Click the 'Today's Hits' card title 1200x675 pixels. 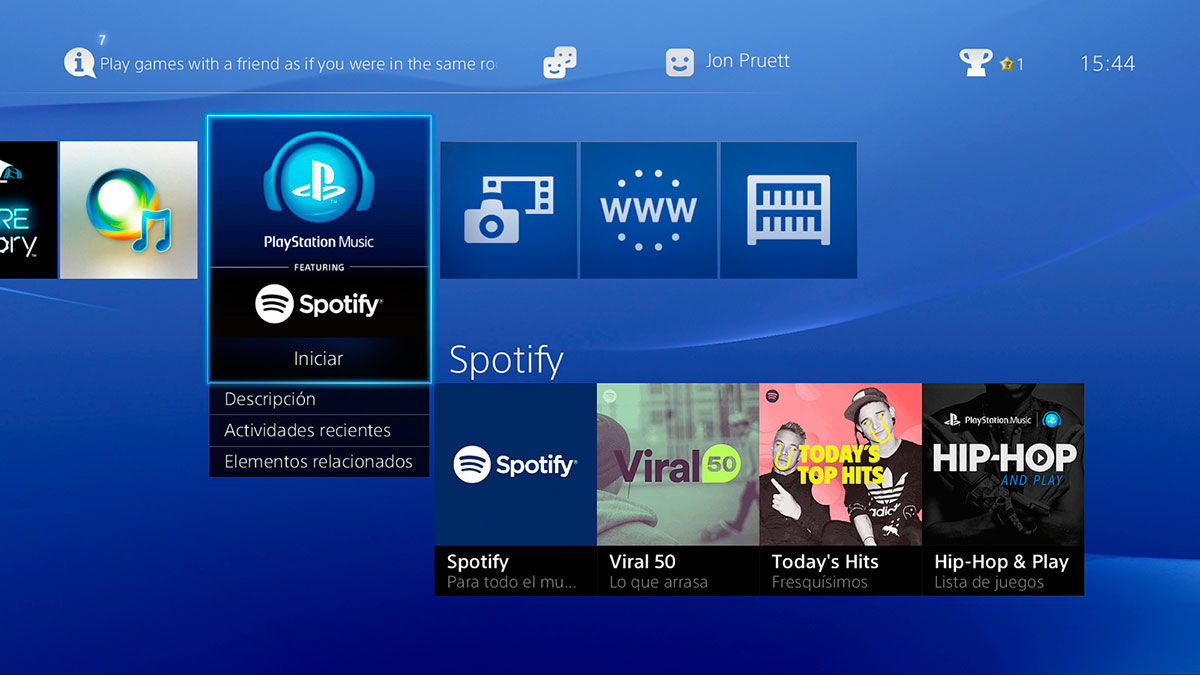825,561
